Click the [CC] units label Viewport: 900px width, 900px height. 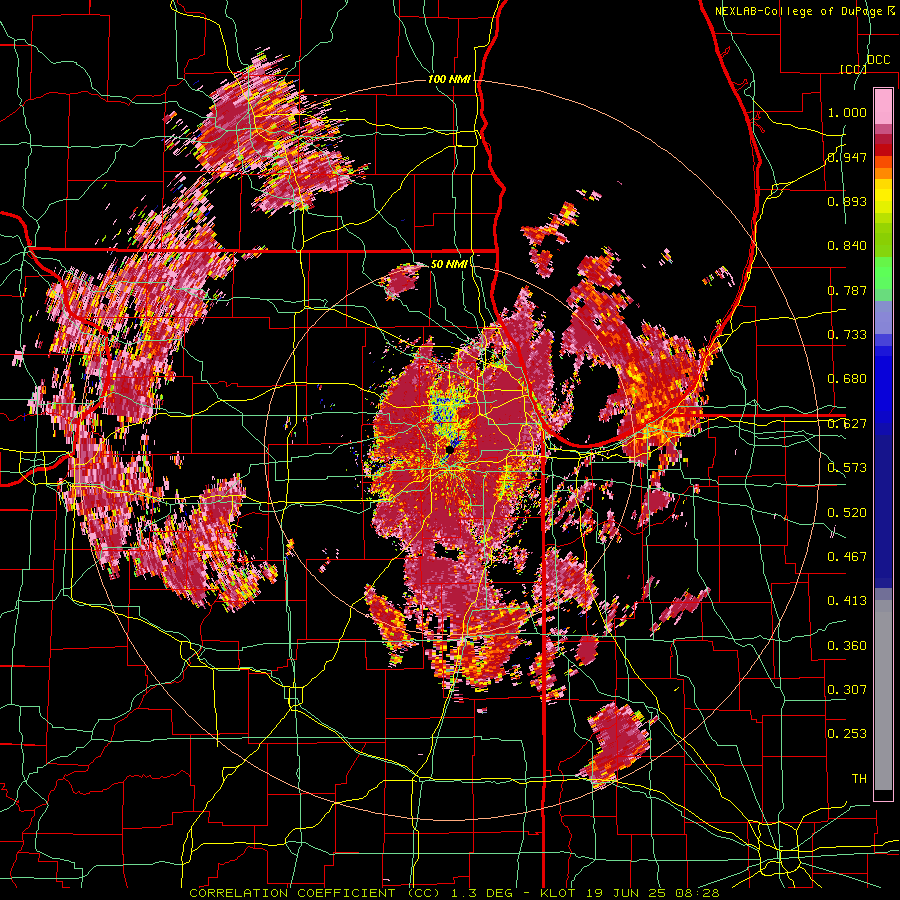point(853,69)
